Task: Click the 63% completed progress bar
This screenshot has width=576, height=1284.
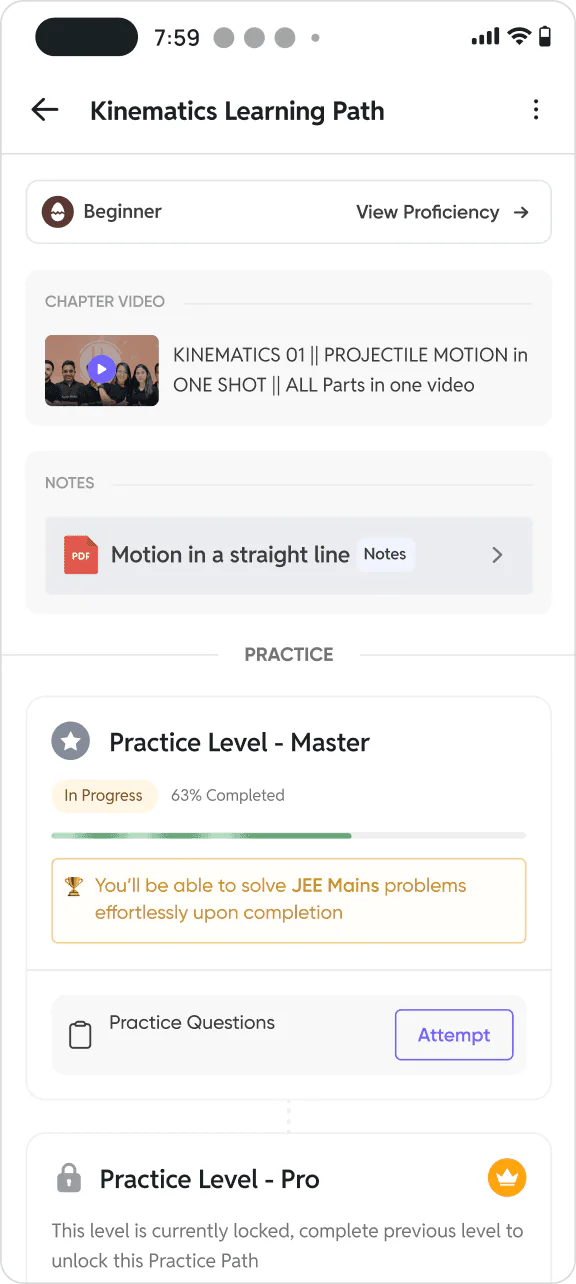Action: click(x=288, y=835)
